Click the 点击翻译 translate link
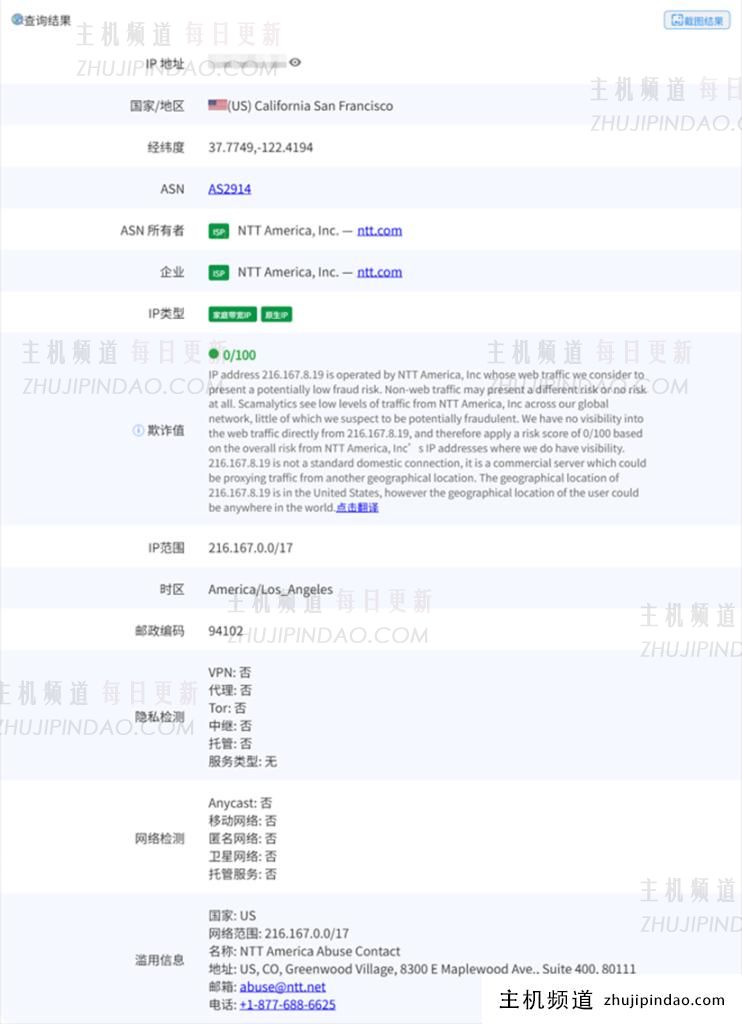Image resolution: width=742 pixels, height=1024 pixels. point(357,507)
